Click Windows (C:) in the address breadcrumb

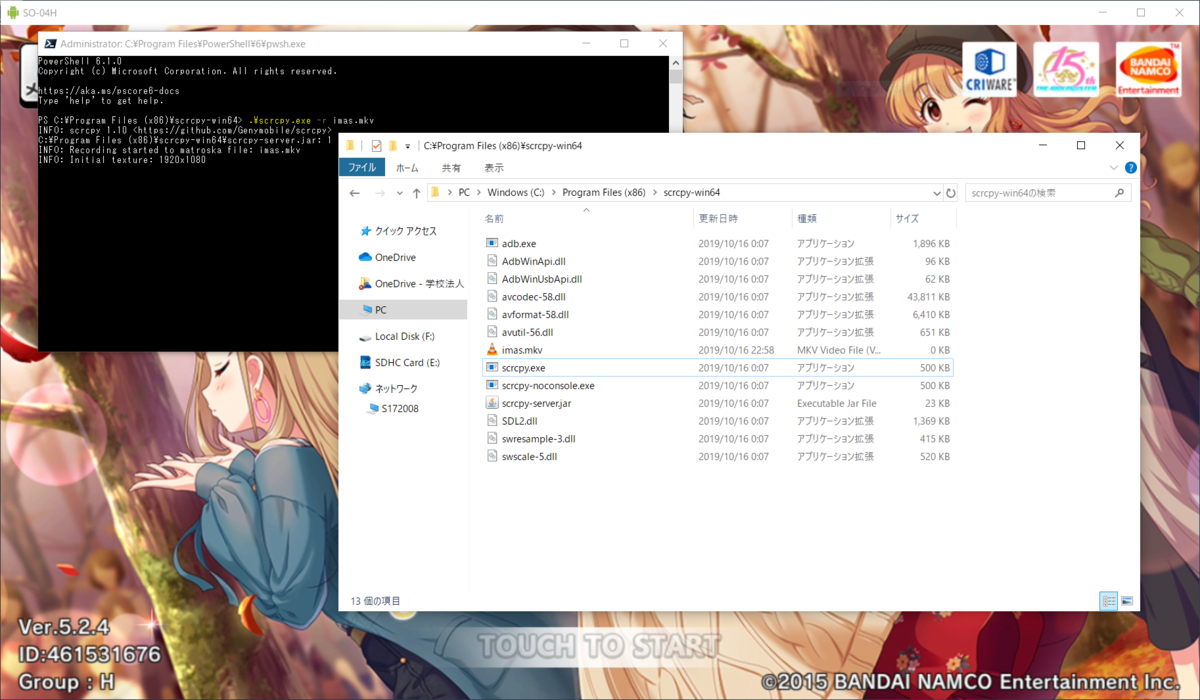tap(516, 193)
